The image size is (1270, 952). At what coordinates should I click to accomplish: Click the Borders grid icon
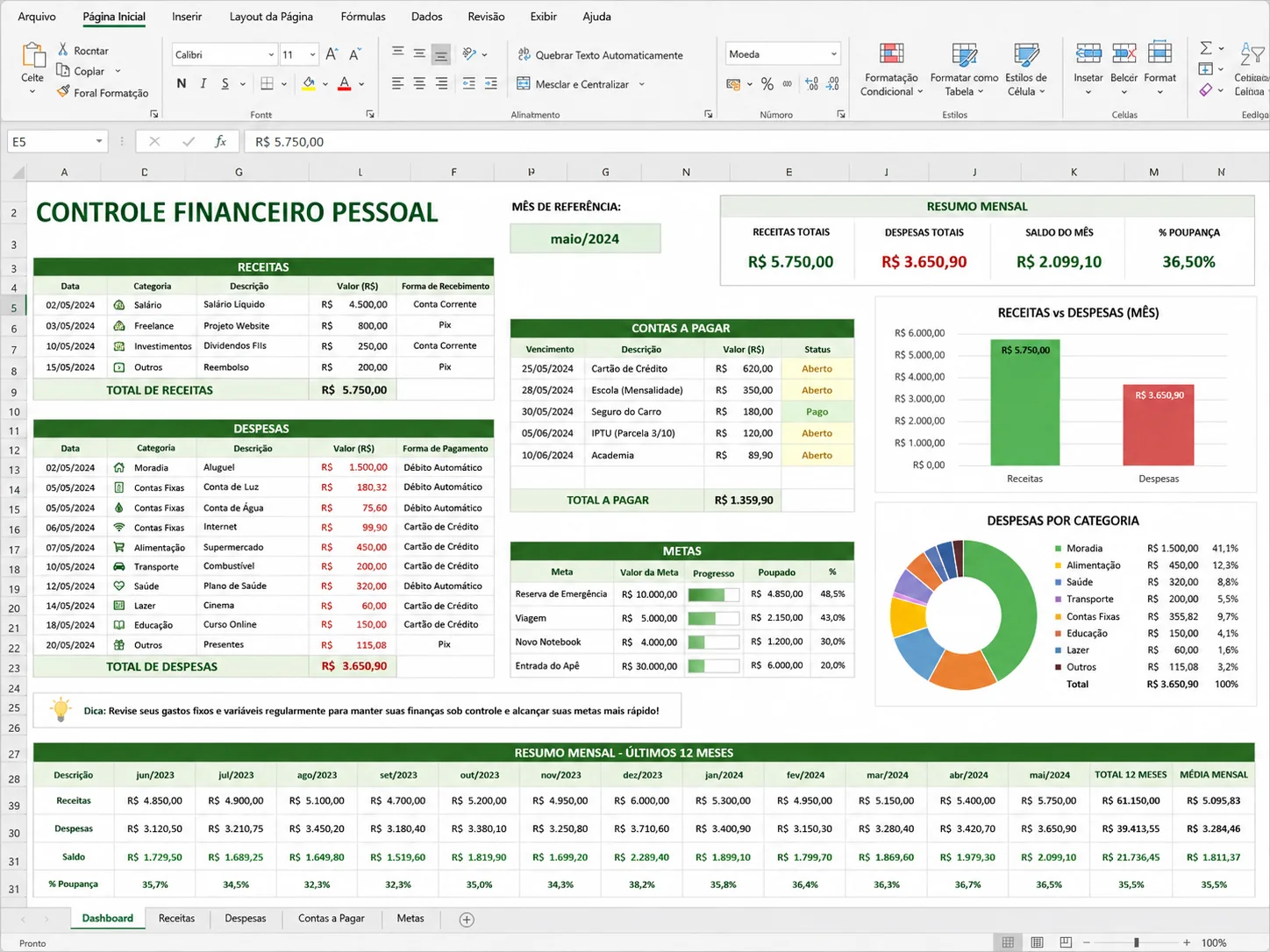(268, 84)
